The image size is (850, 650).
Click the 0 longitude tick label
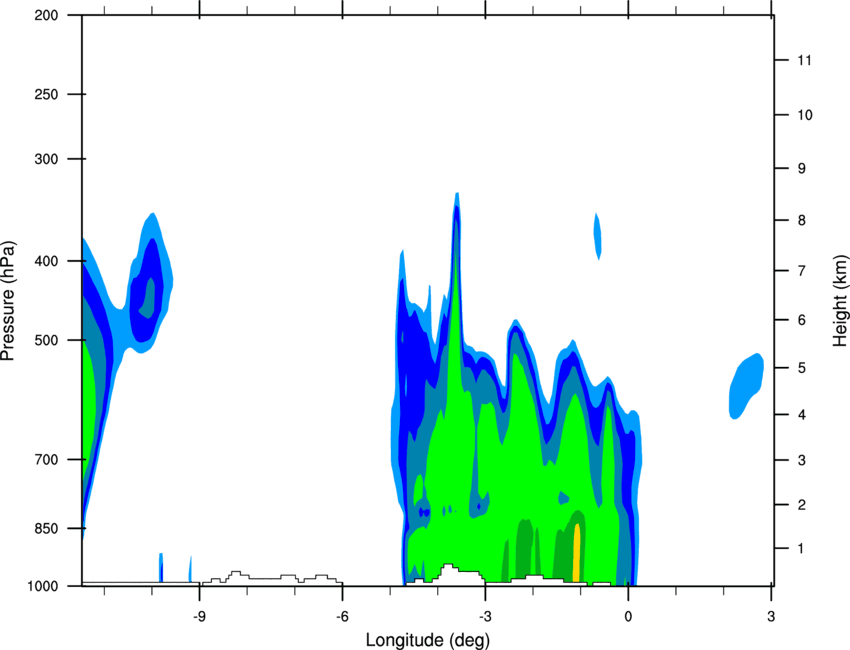[x=628, y=616]
